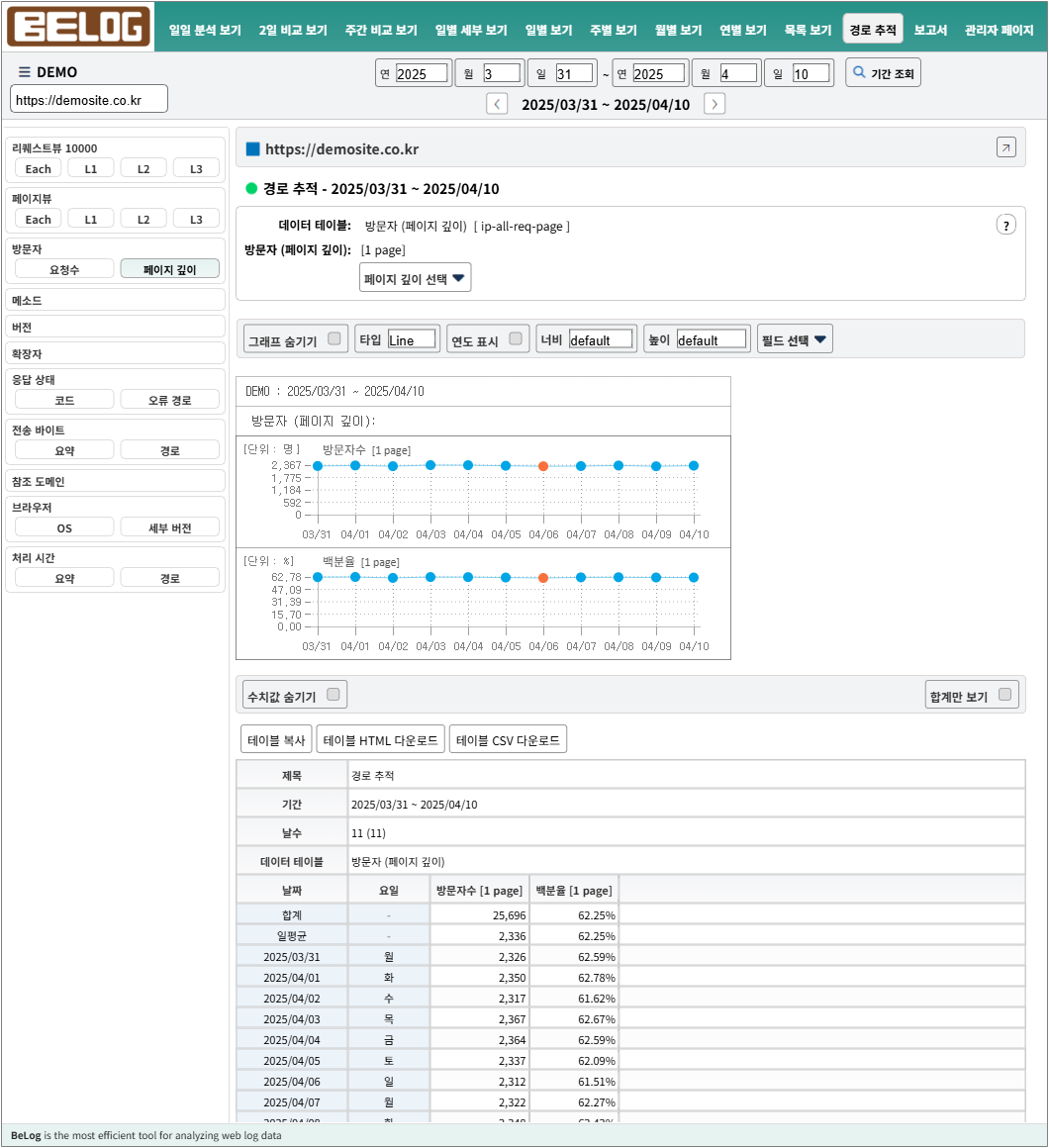The height and width of the screenshot is (1148, 1049).
Task: Open the 너비 default selector
Action: 601,339
